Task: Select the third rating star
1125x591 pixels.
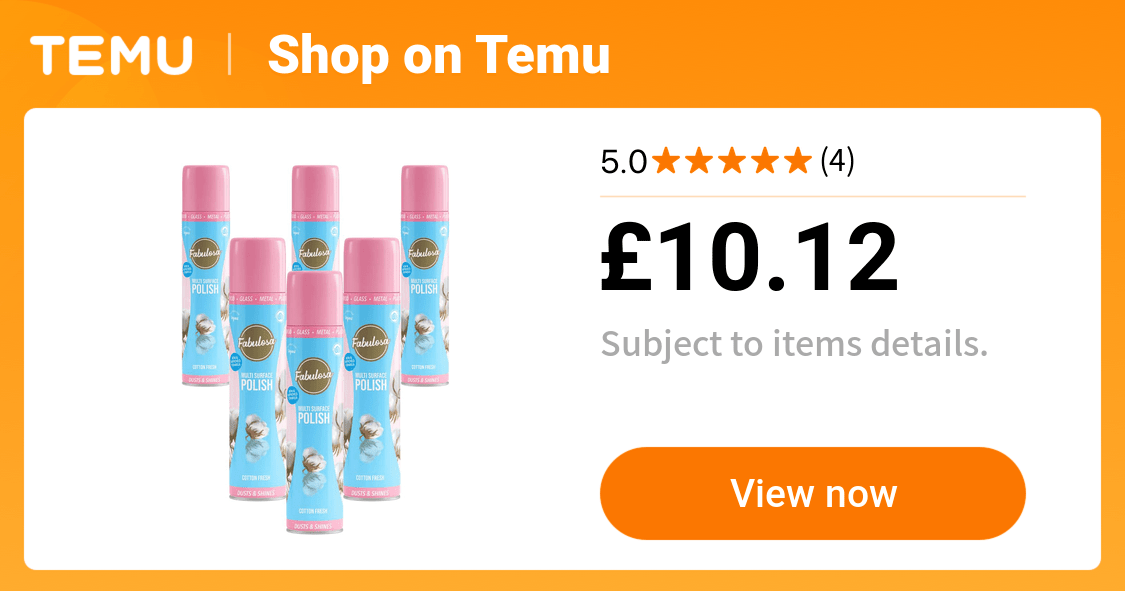Action: (x=732, y=161)
